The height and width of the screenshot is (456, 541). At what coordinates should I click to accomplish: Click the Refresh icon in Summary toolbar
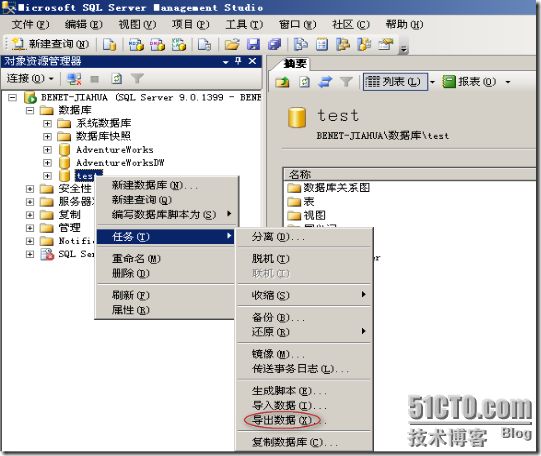coord(304,82)
